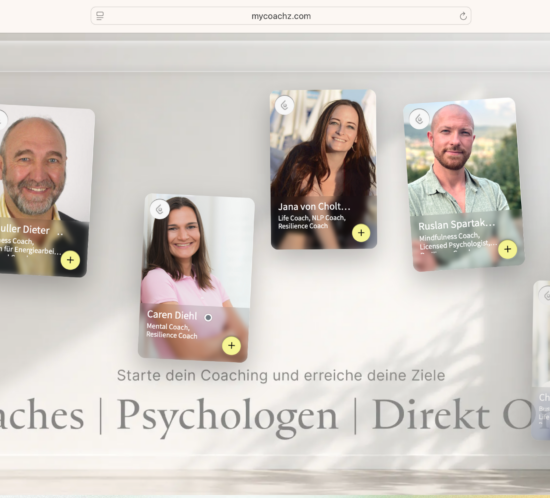Screen dimensions: 550x498
Task: Click the logo badge on Caren's card
Action: click(x=160, y=209)
